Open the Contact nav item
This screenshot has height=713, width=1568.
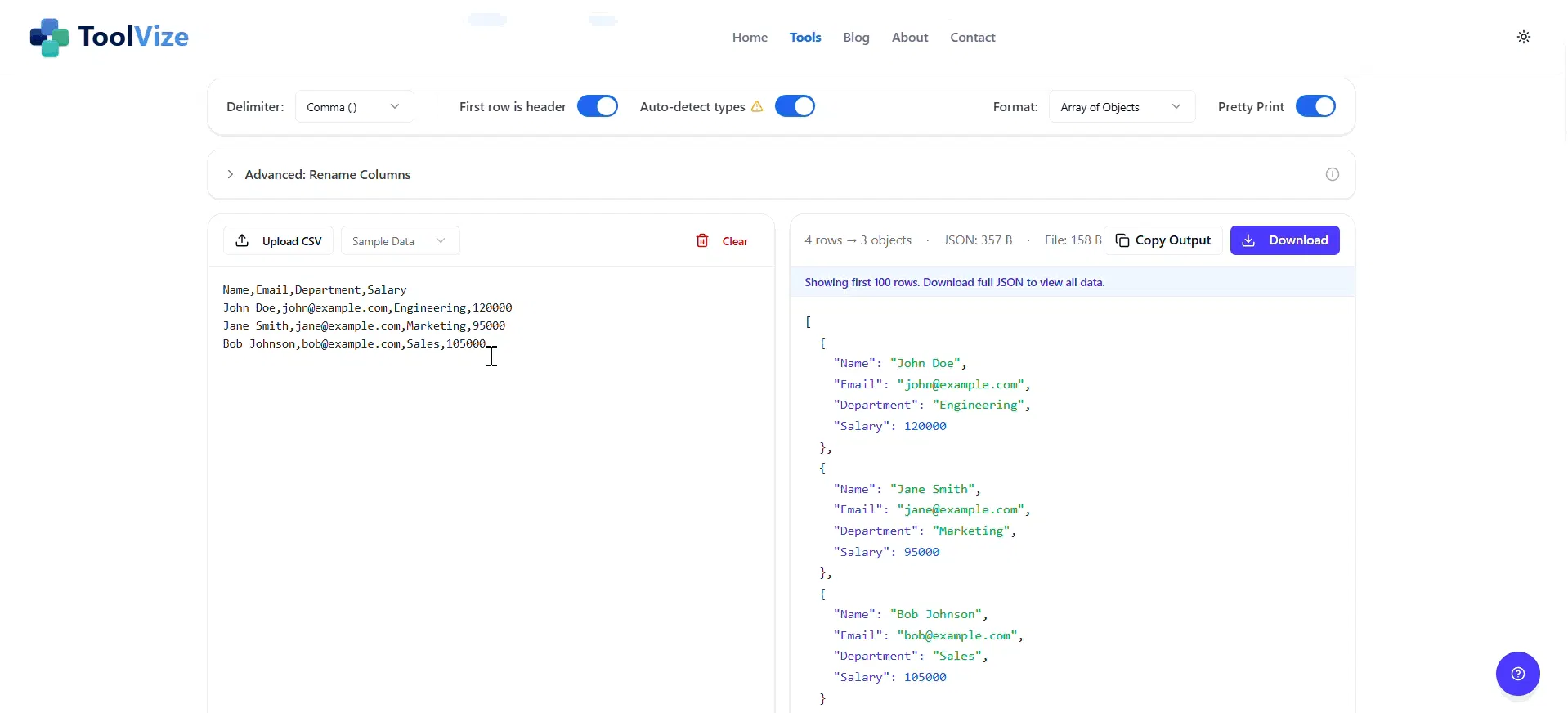pyautogui.click(x=973, y=37)
